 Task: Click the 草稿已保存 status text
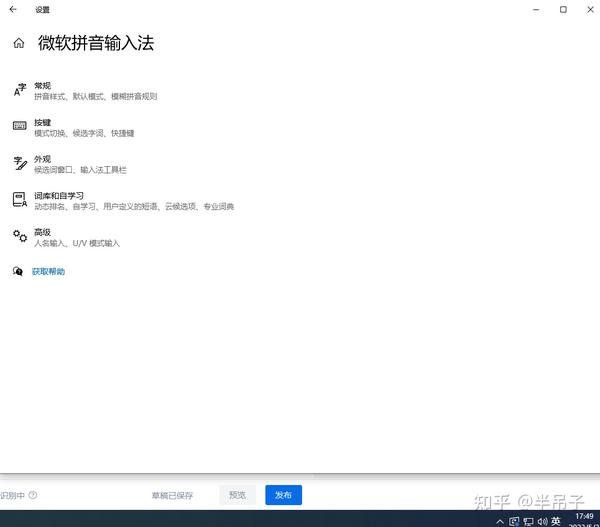click(x=172, y=496)
